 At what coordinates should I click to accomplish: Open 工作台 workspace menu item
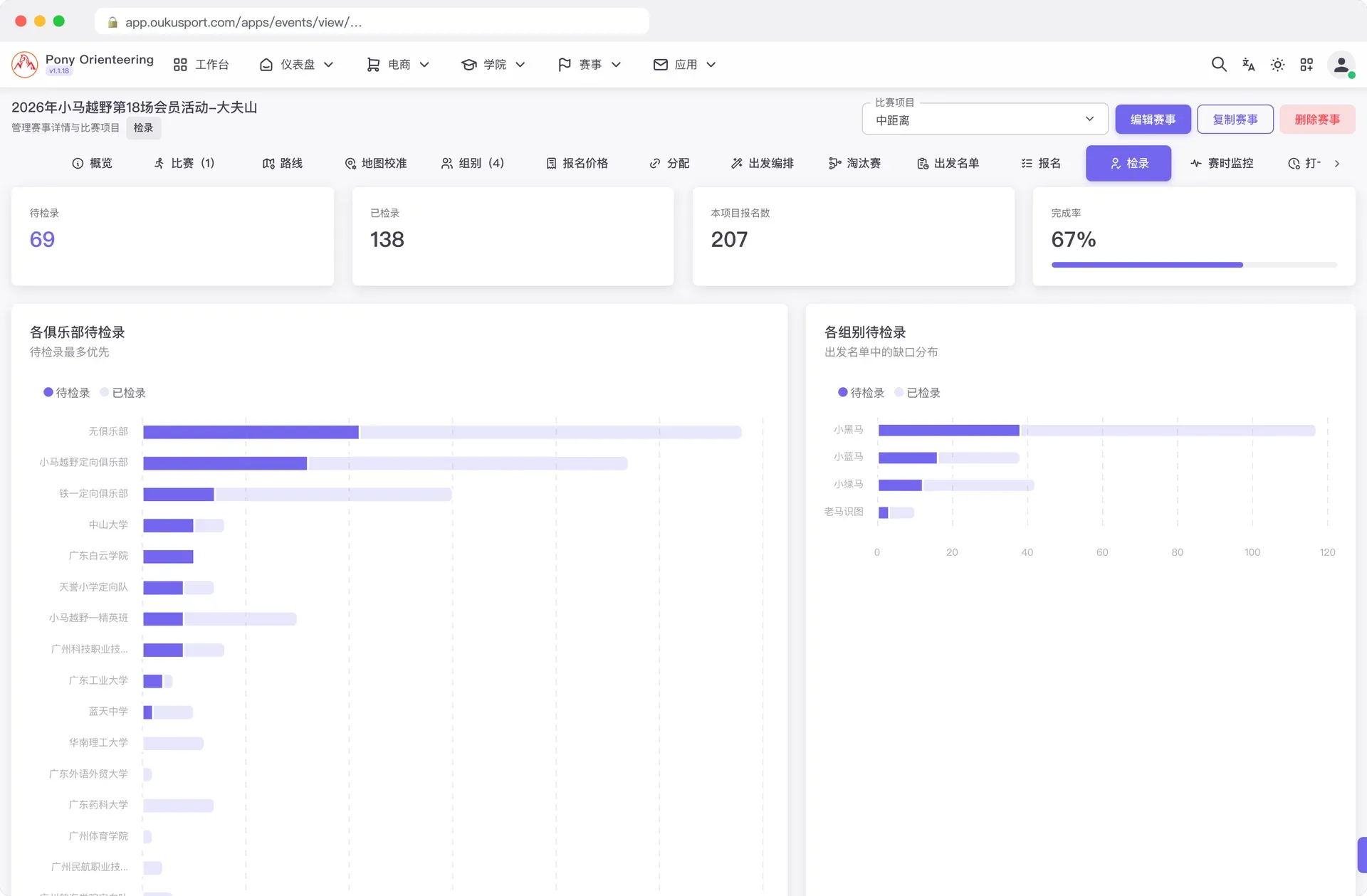point(201,65)
